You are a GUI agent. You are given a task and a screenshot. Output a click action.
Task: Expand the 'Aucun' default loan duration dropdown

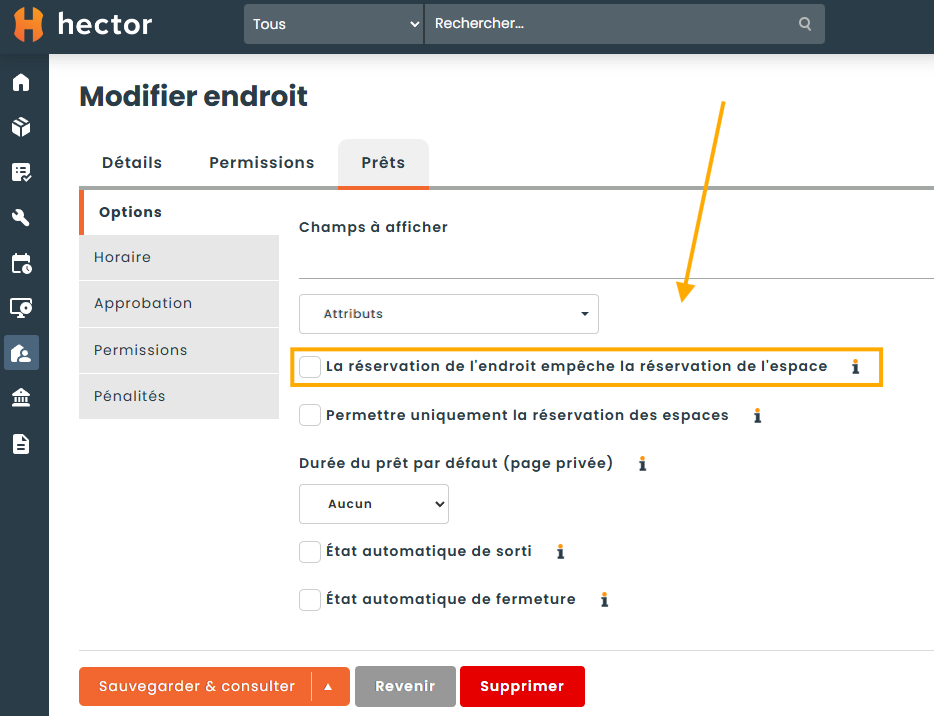[374, 504]
